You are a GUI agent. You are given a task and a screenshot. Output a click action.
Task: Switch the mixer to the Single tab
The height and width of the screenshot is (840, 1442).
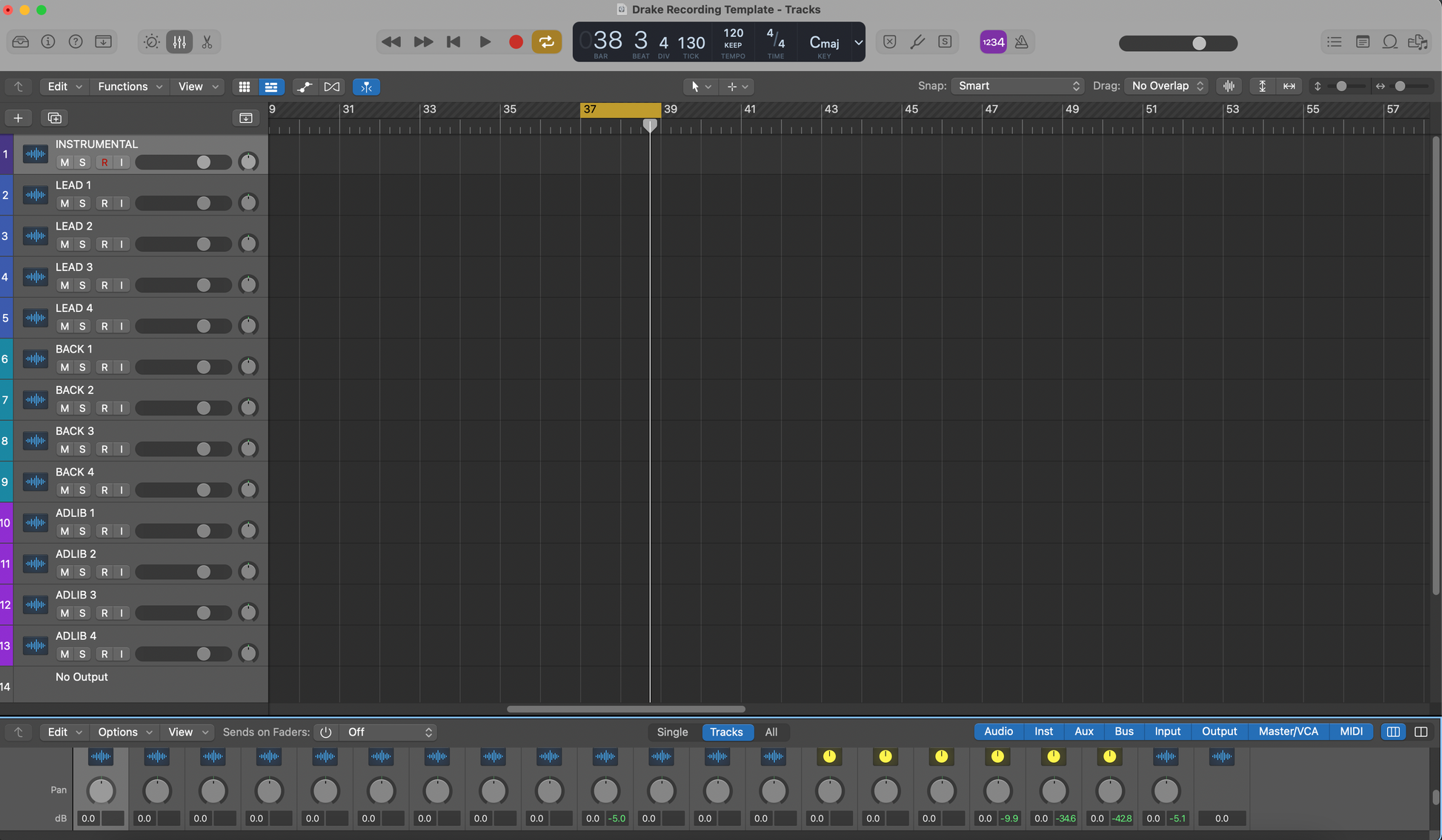click(672, 732)
